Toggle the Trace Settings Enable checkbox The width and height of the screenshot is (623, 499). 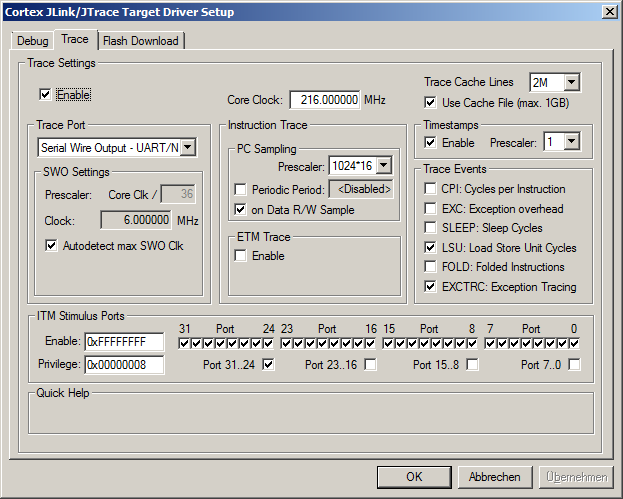click(x=45, y=95)
